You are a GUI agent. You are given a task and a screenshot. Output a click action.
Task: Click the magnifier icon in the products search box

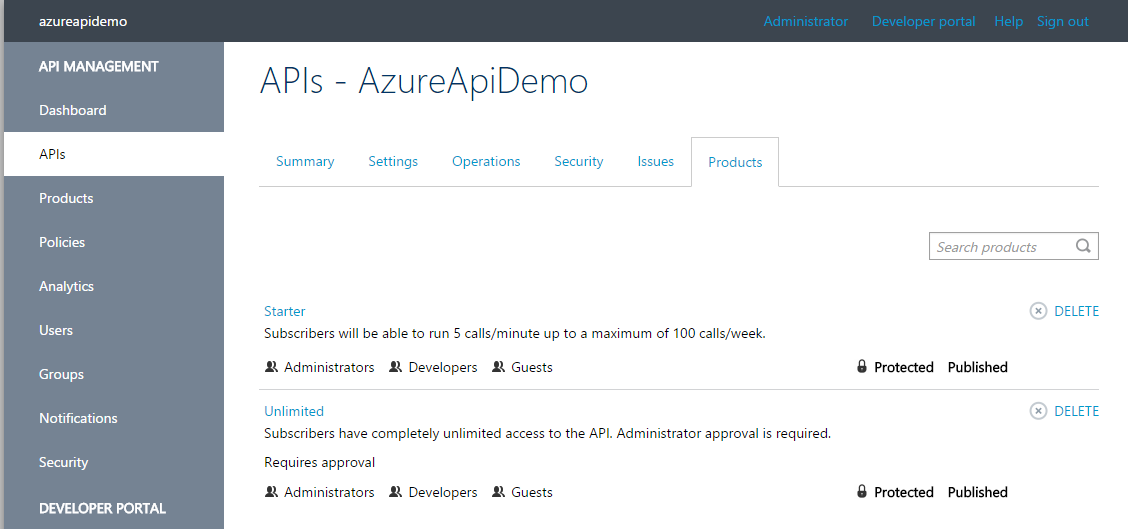coord(1083,246)
